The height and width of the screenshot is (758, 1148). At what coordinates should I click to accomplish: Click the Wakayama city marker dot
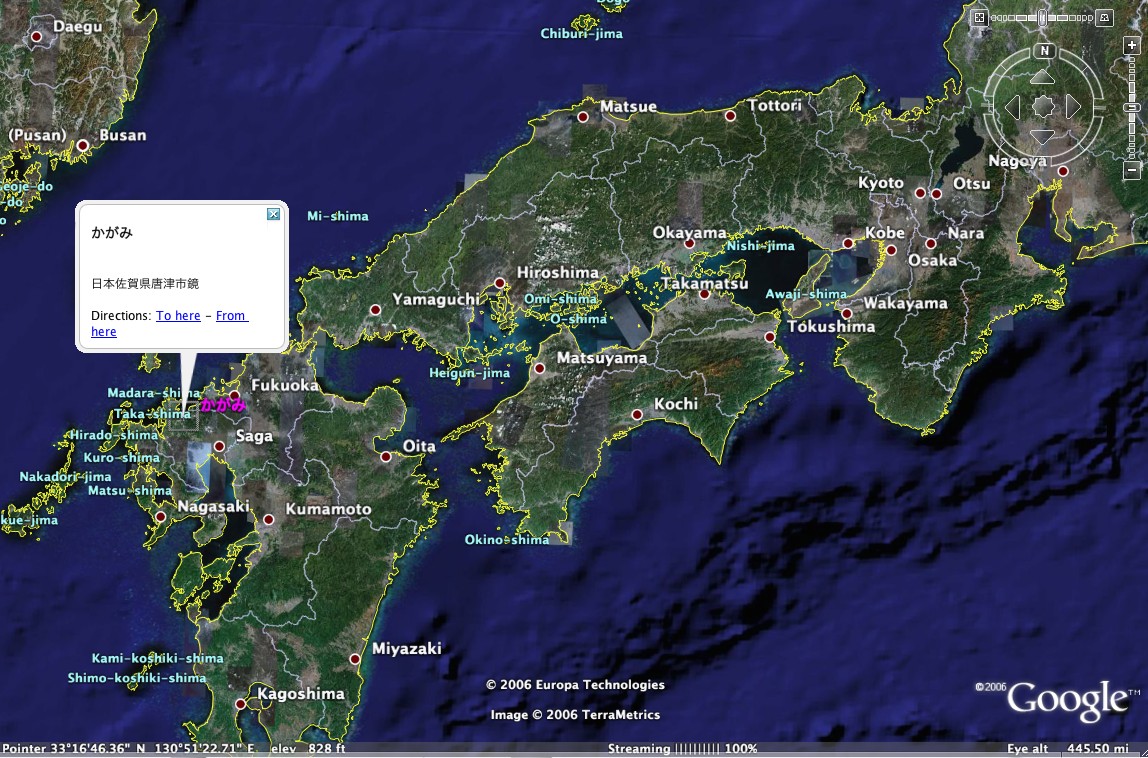(847, 313)
